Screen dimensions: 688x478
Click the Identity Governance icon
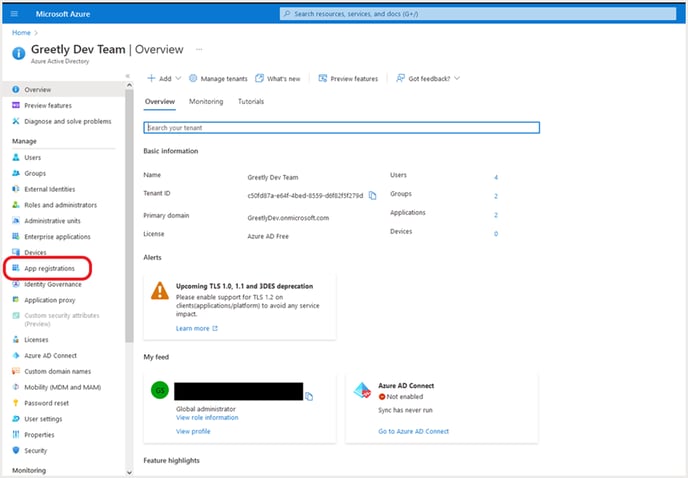point(16,284)
